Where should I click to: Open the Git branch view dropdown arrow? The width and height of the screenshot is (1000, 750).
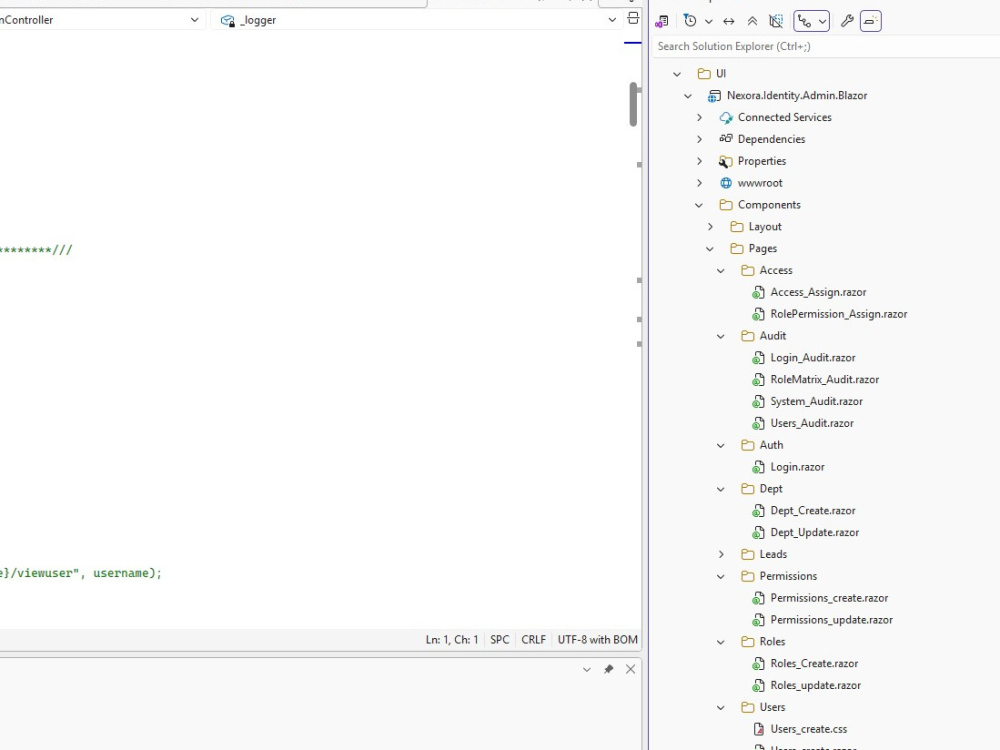(823, 21)
